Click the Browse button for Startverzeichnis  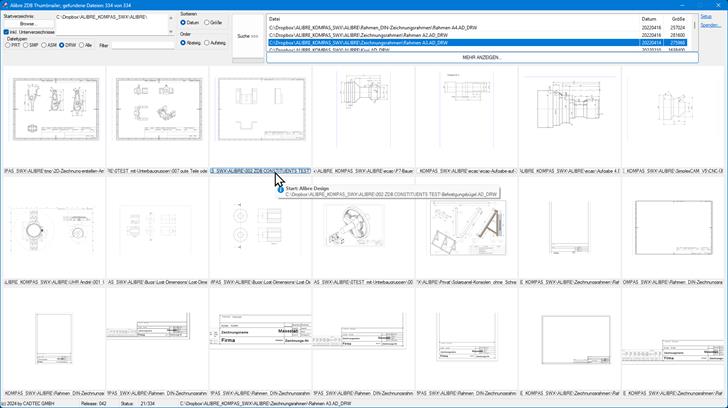click(27, 24)
